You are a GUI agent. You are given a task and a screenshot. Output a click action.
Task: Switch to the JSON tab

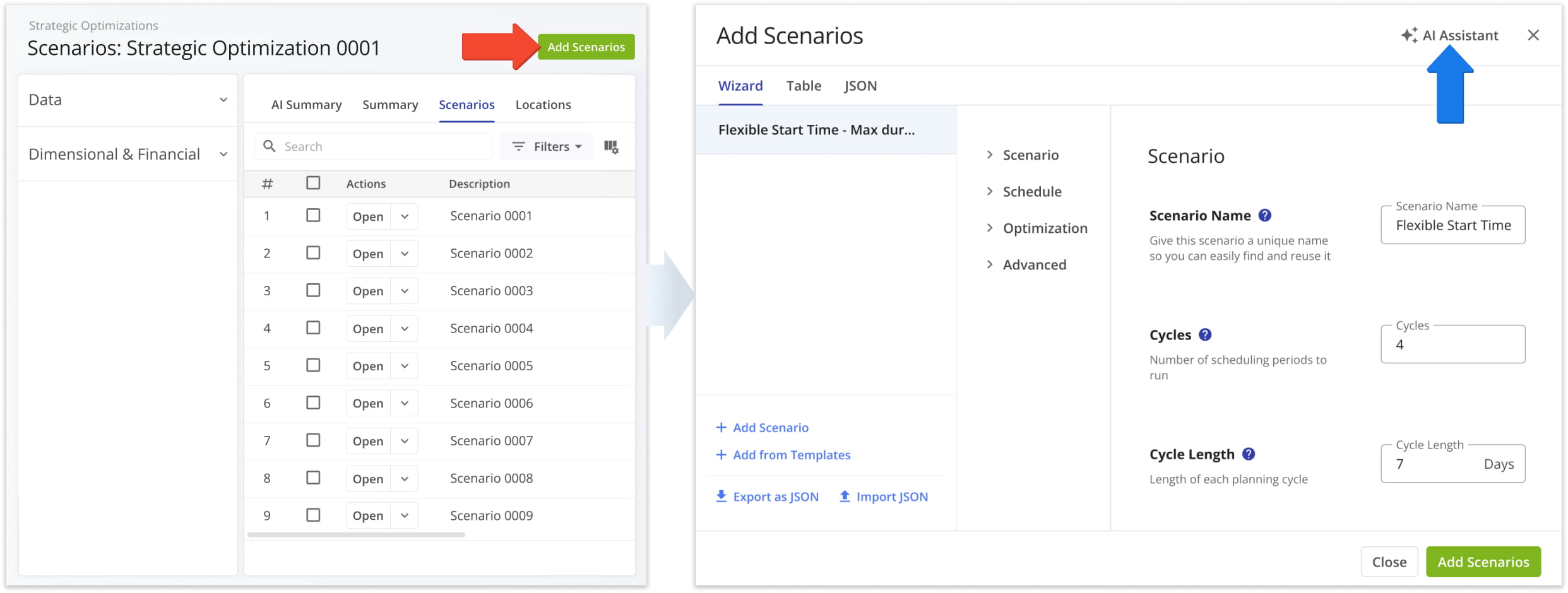click(x=860, y=86)
